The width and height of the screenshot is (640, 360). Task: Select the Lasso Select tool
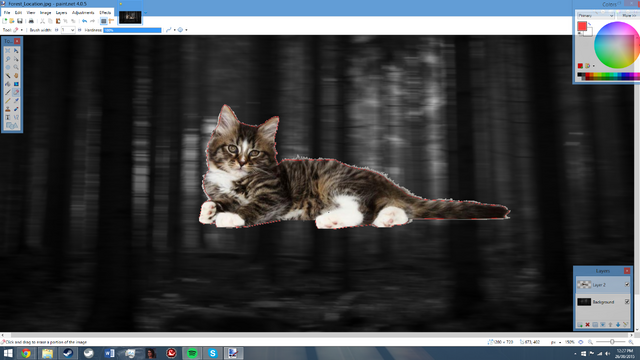coord(8,59)
